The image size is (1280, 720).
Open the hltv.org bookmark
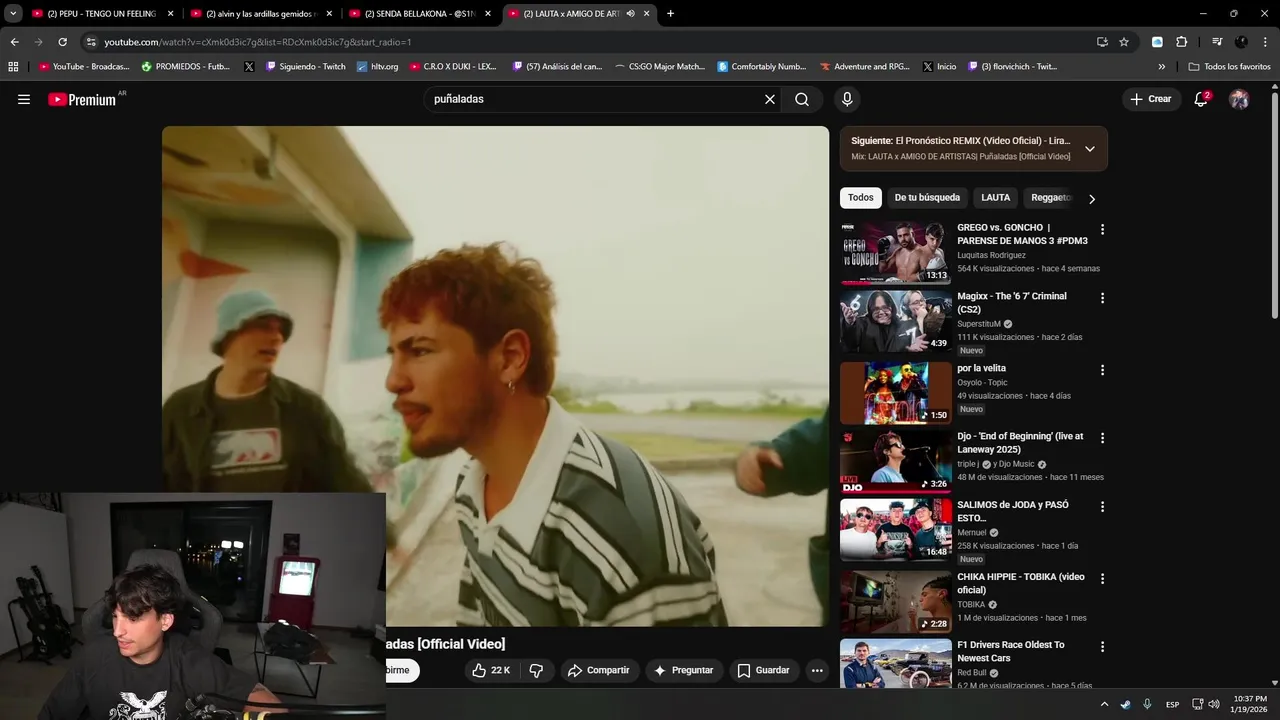(x=377, y=67)
